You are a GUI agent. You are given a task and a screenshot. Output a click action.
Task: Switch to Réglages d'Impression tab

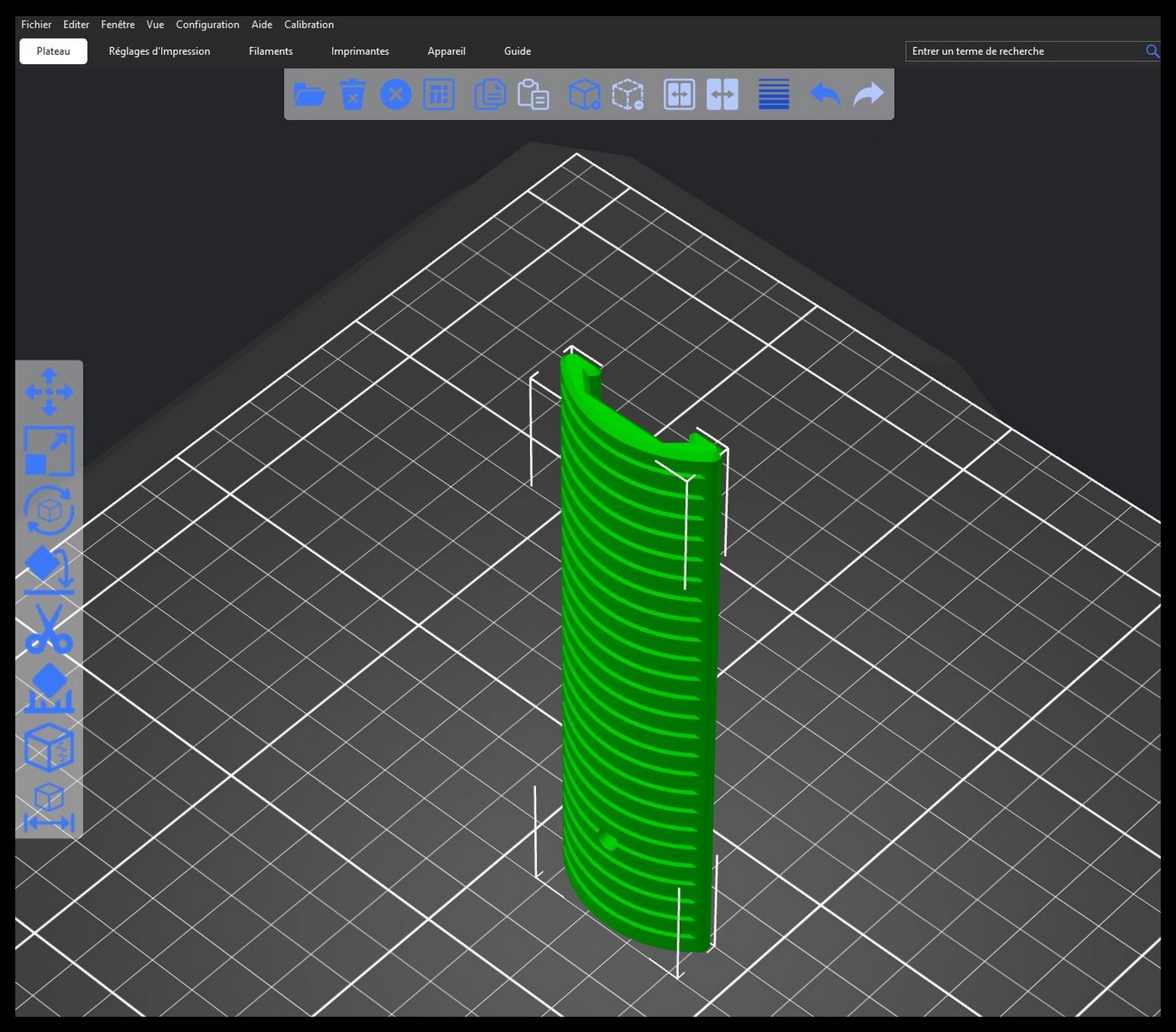tap(160, 51)
